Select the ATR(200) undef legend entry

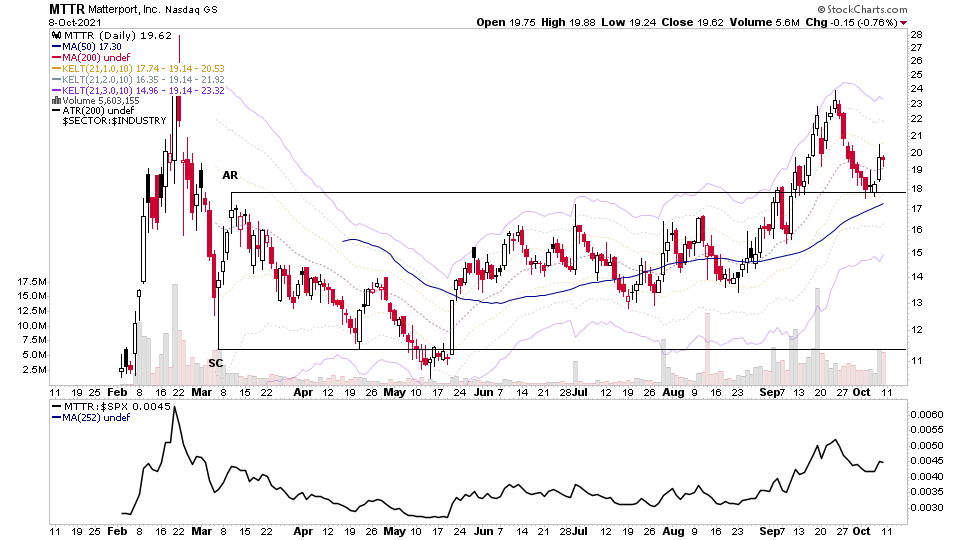[x=93, y=111]
